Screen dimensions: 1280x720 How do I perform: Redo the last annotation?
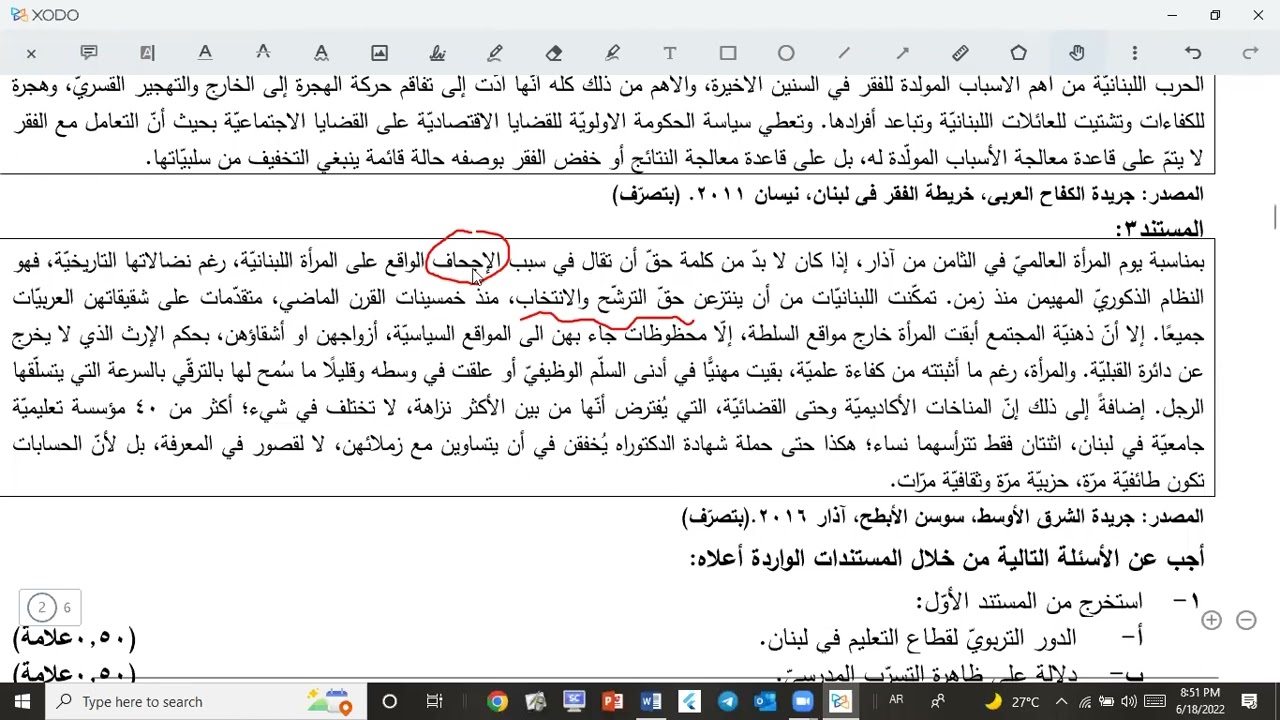point(1250,53)
